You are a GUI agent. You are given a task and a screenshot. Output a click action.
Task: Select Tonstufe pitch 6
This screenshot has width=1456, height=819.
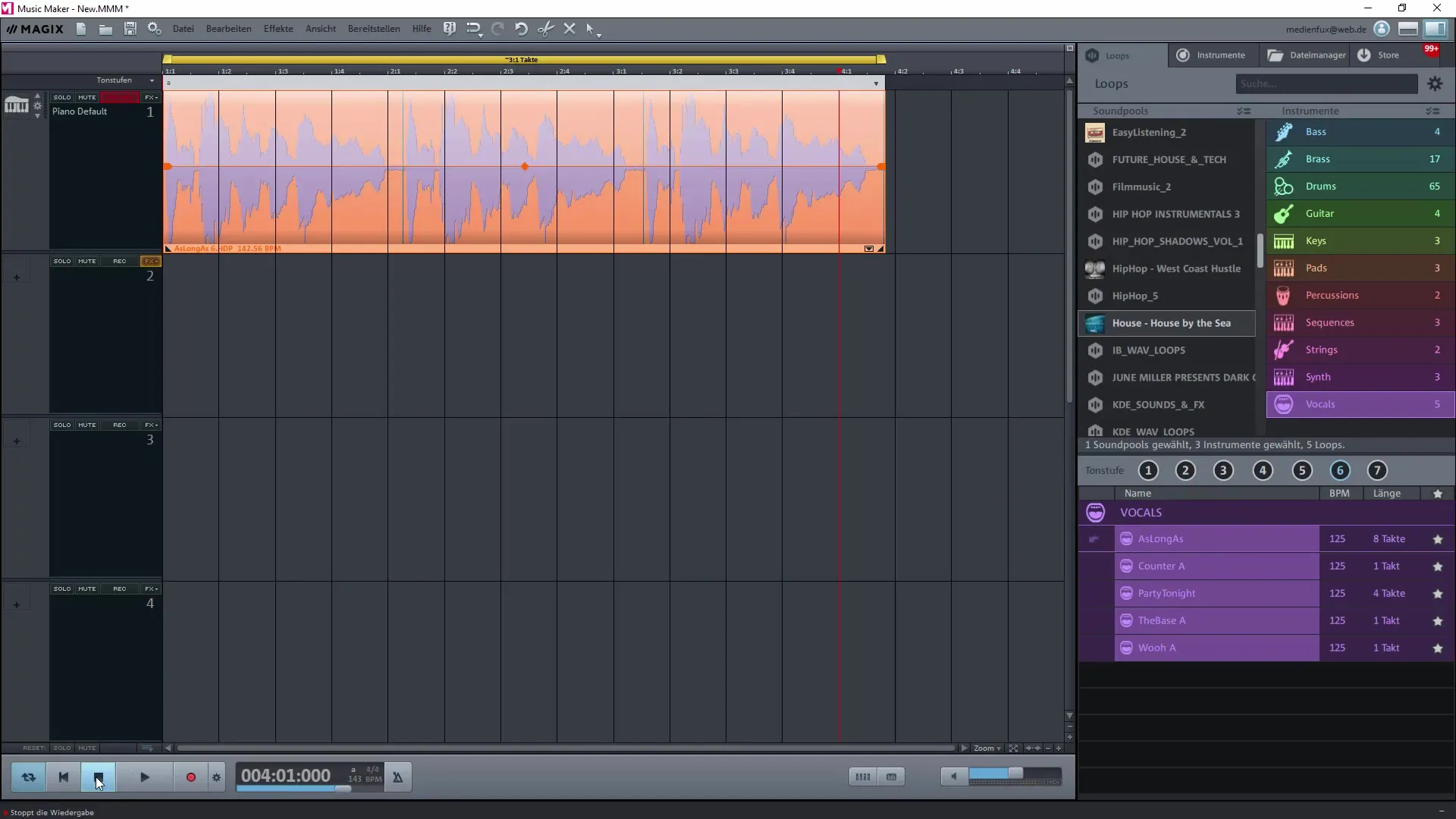(x=1339, y=471)
